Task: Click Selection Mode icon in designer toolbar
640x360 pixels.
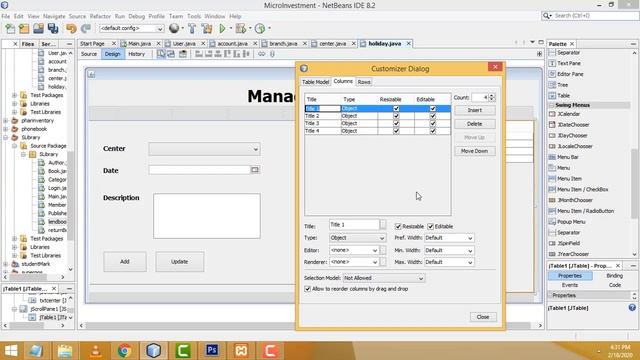Action: click(161, 54)
